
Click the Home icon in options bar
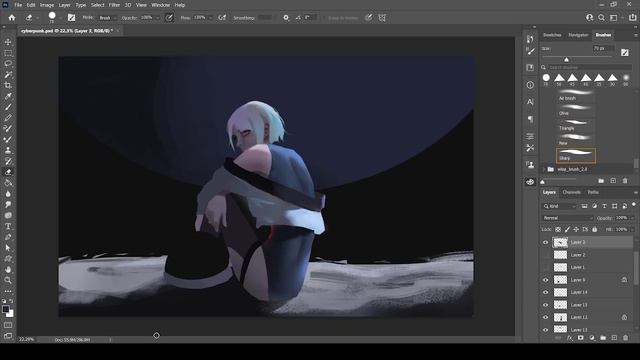pyautogui.click(x=12, y=18)
